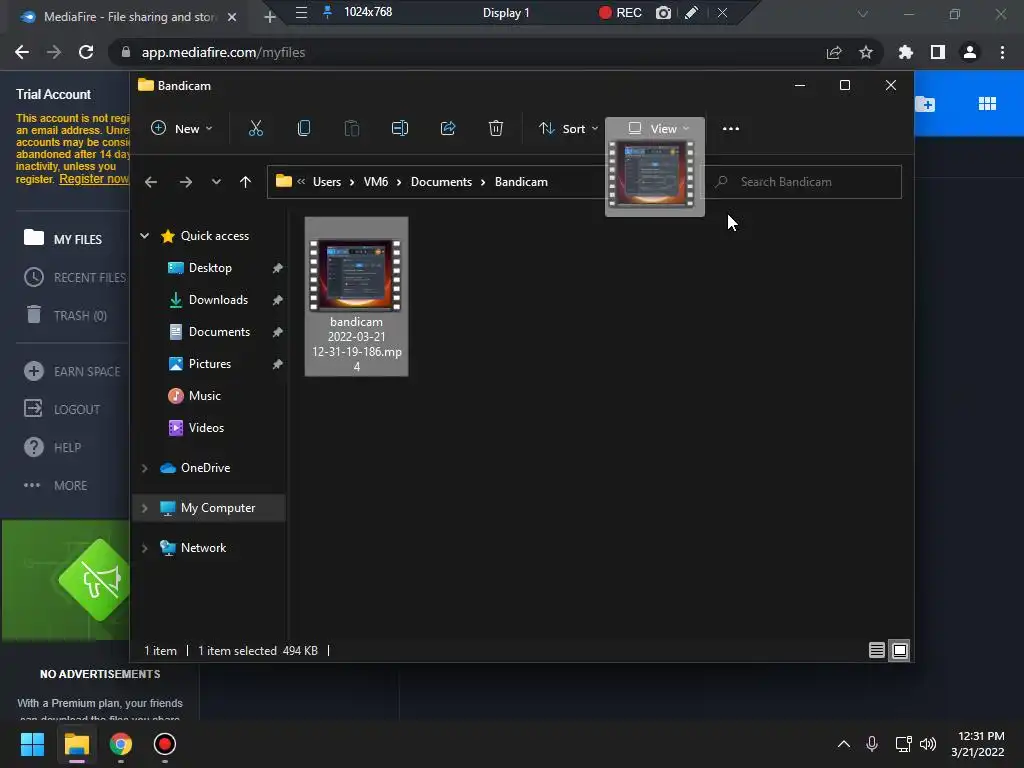1024x768 pixels.
Task: Open Chrome extensions puzzle icon
Action: point(905,52)
